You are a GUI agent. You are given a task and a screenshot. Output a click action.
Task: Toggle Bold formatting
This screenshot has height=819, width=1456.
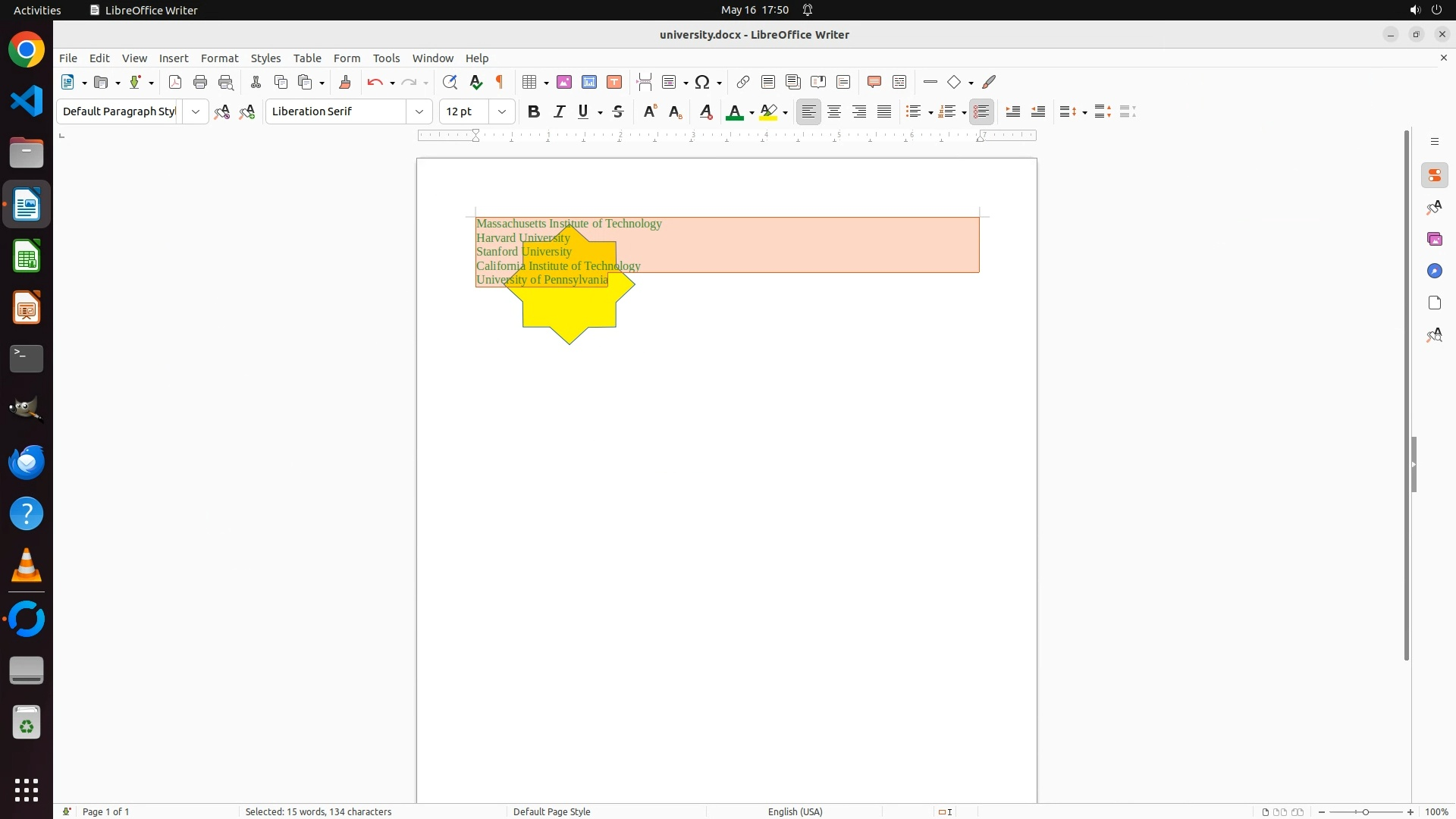click(x=534, y=112)
